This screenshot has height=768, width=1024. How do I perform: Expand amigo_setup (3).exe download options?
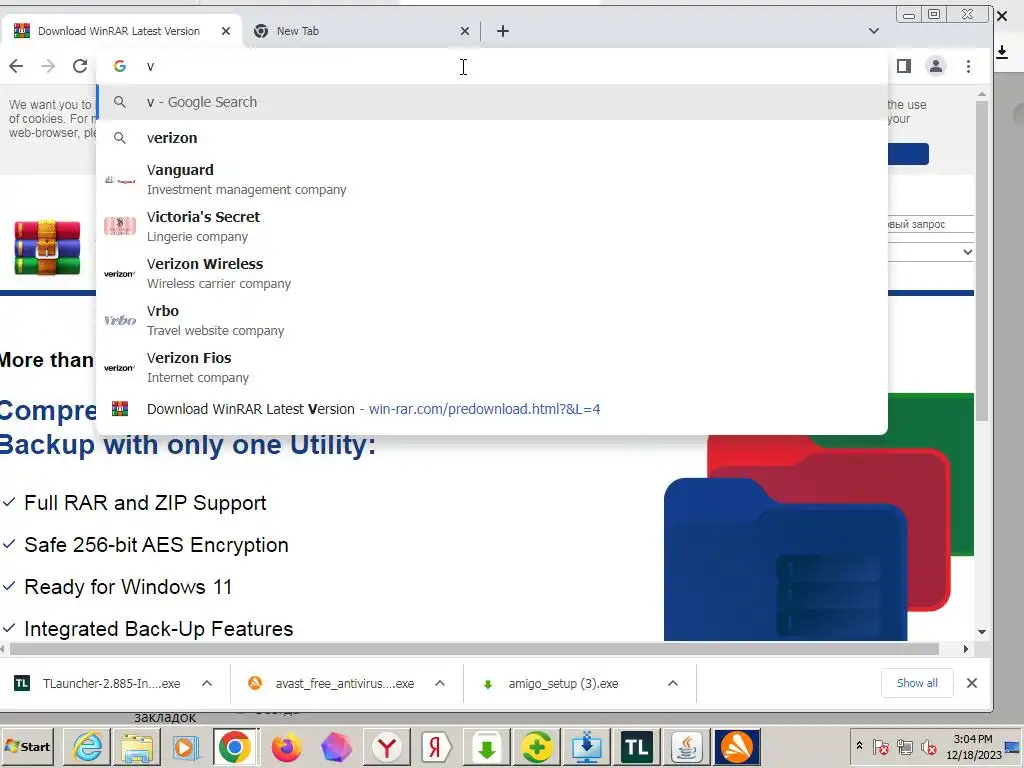673,683
